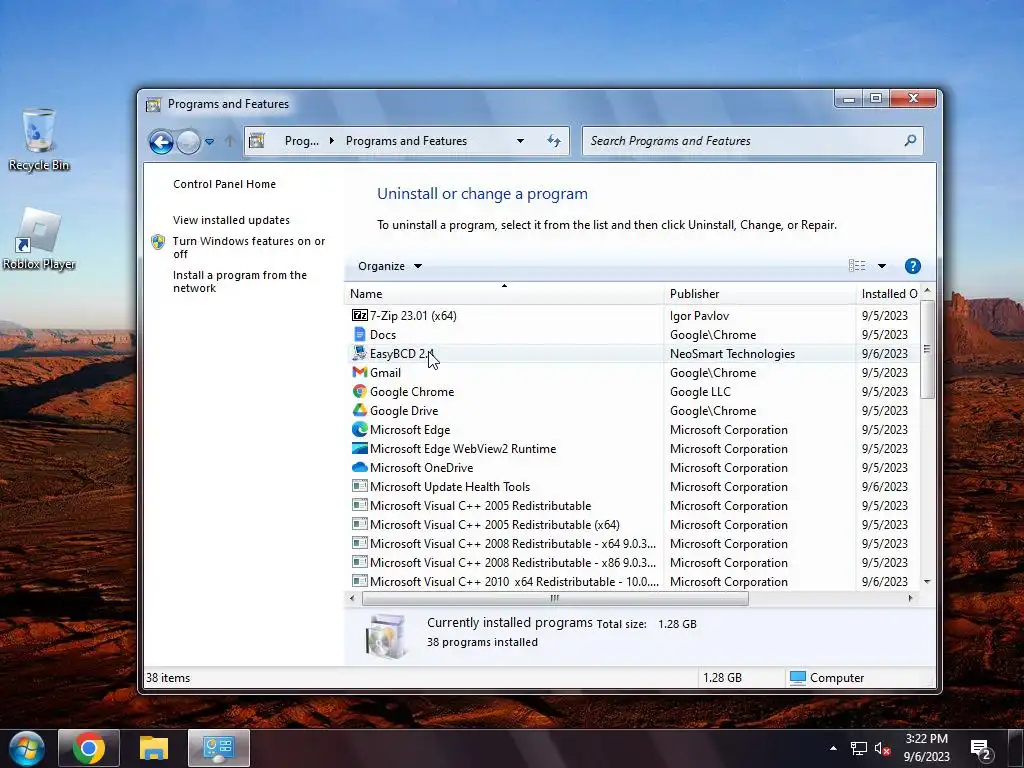Screen dimensions: 1024x768
Task: Sort by the Name column header
Action: point(504,294)
